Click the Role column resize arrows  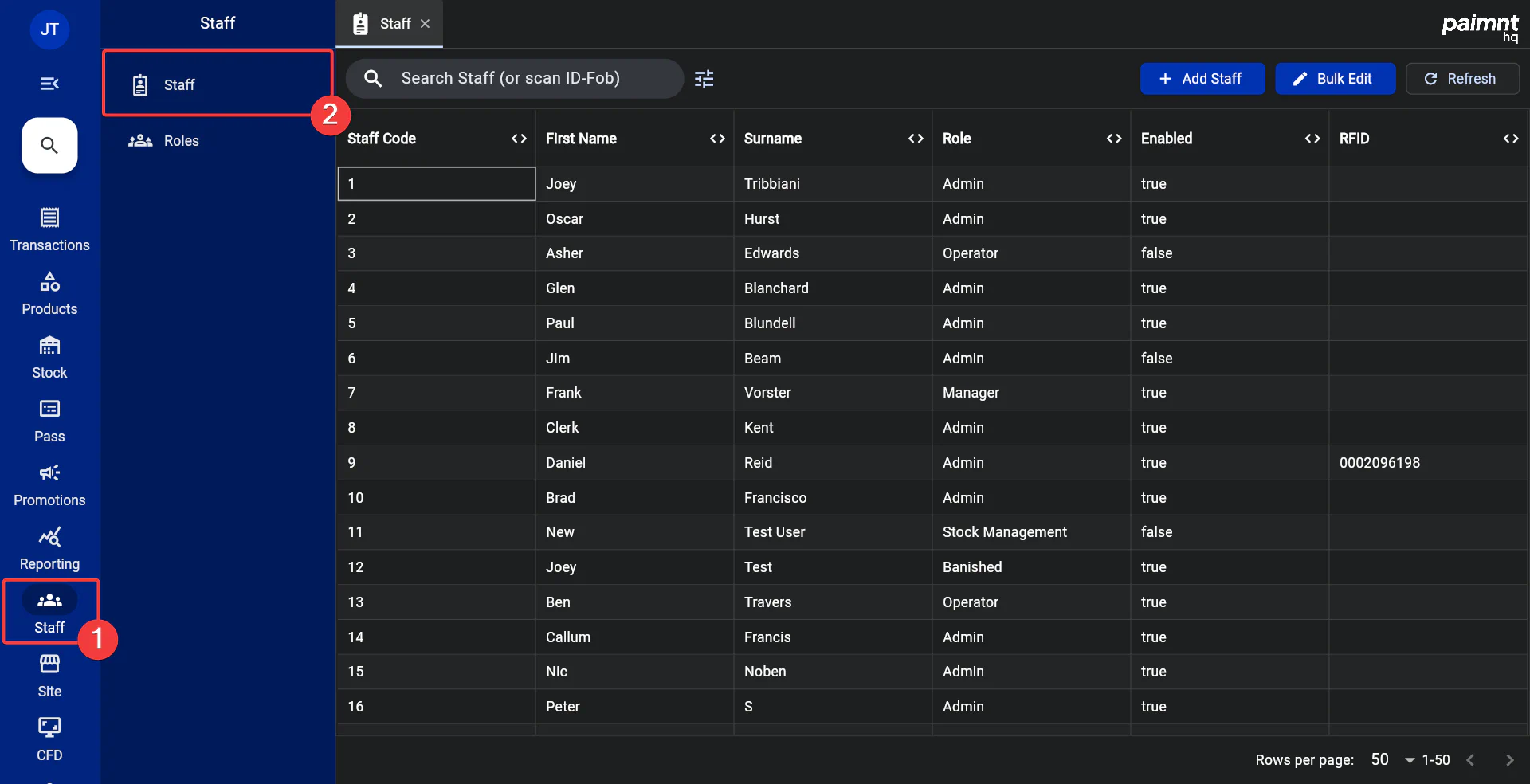coord(1114,139)
